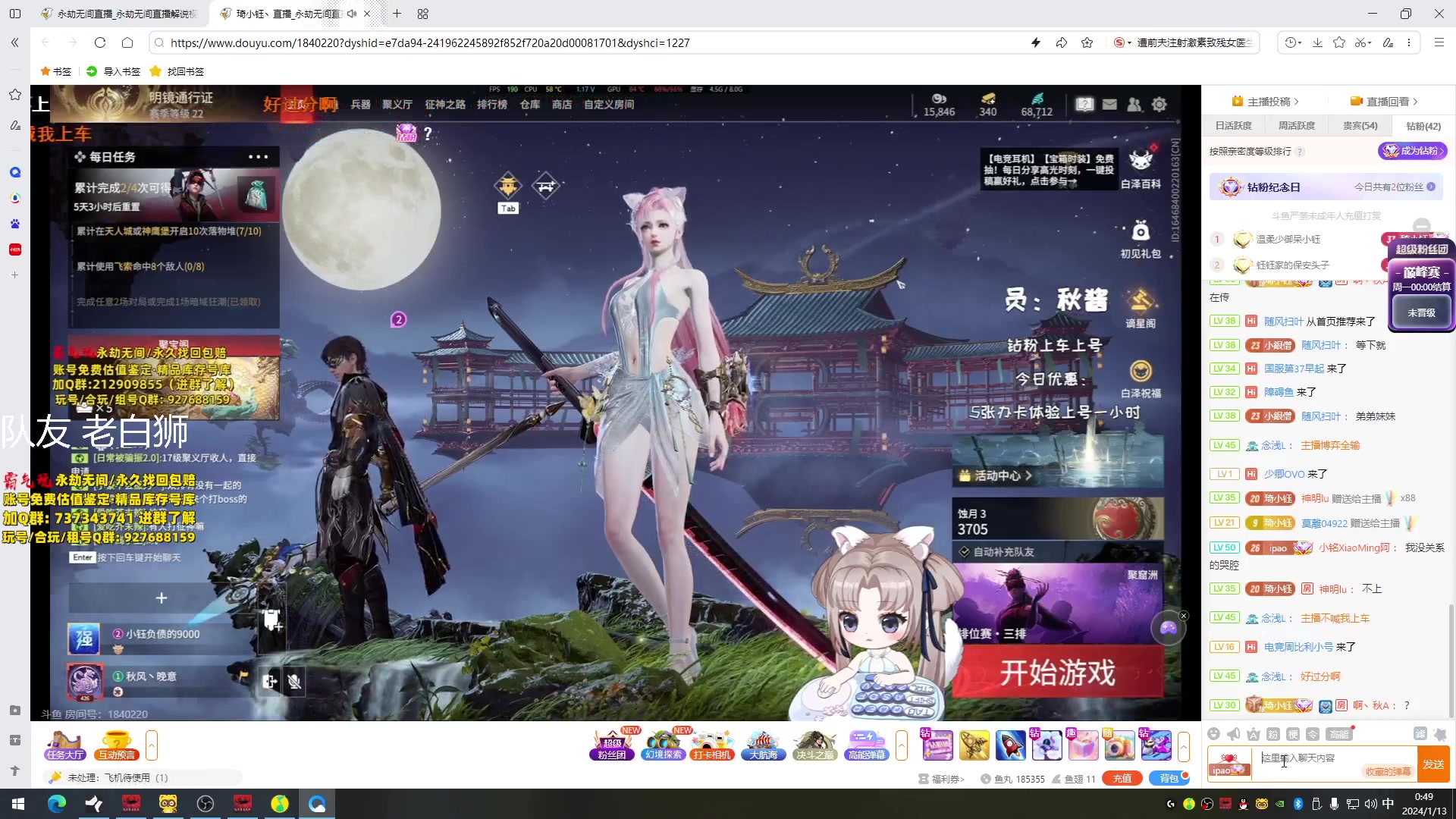
Task: Click the 充值 recharge button
Action: point(1122,779)
